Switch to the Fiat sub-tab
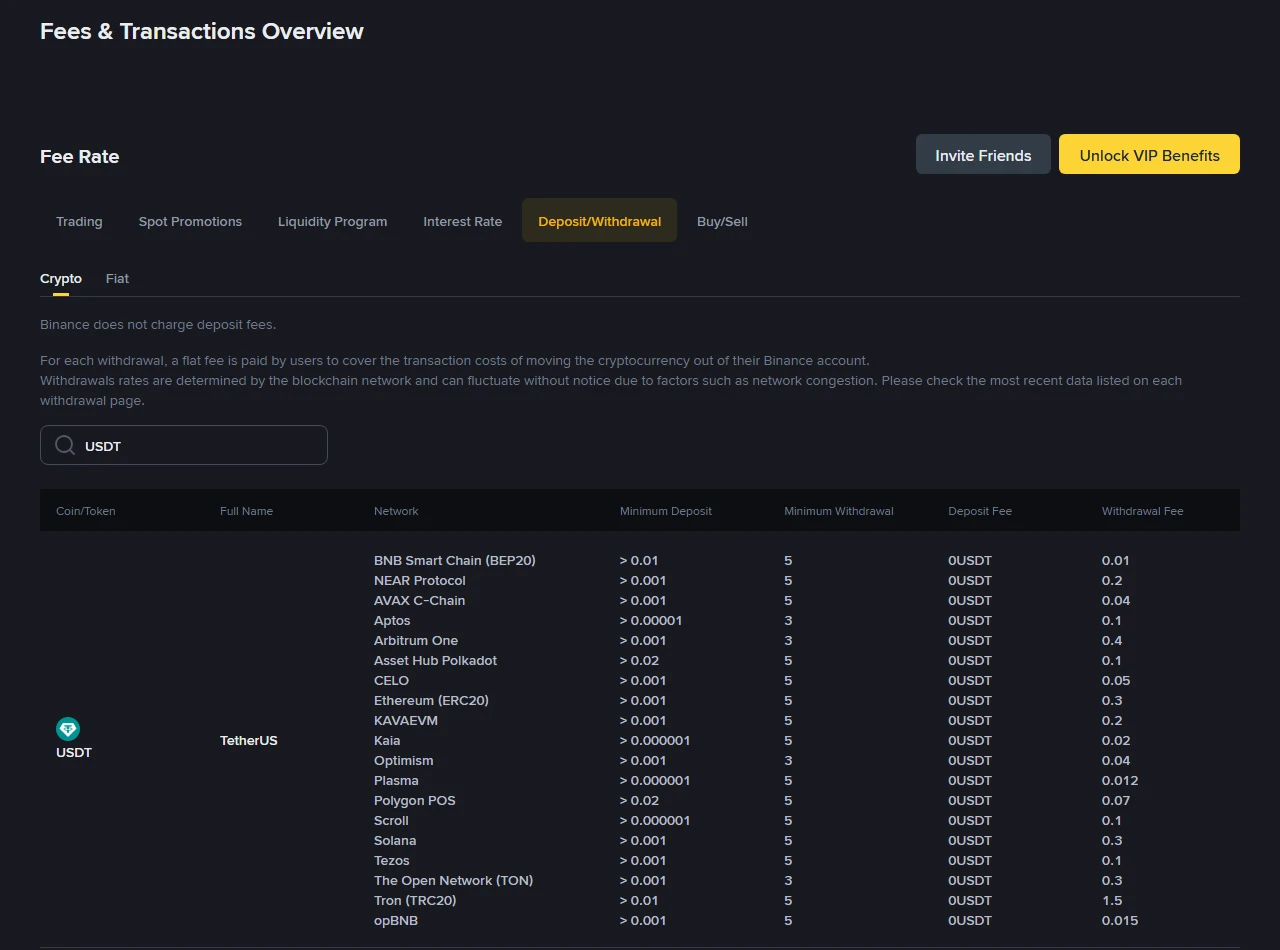This screenshot has width=1280, height=950. pyautogui.click(x=117, y=279)
